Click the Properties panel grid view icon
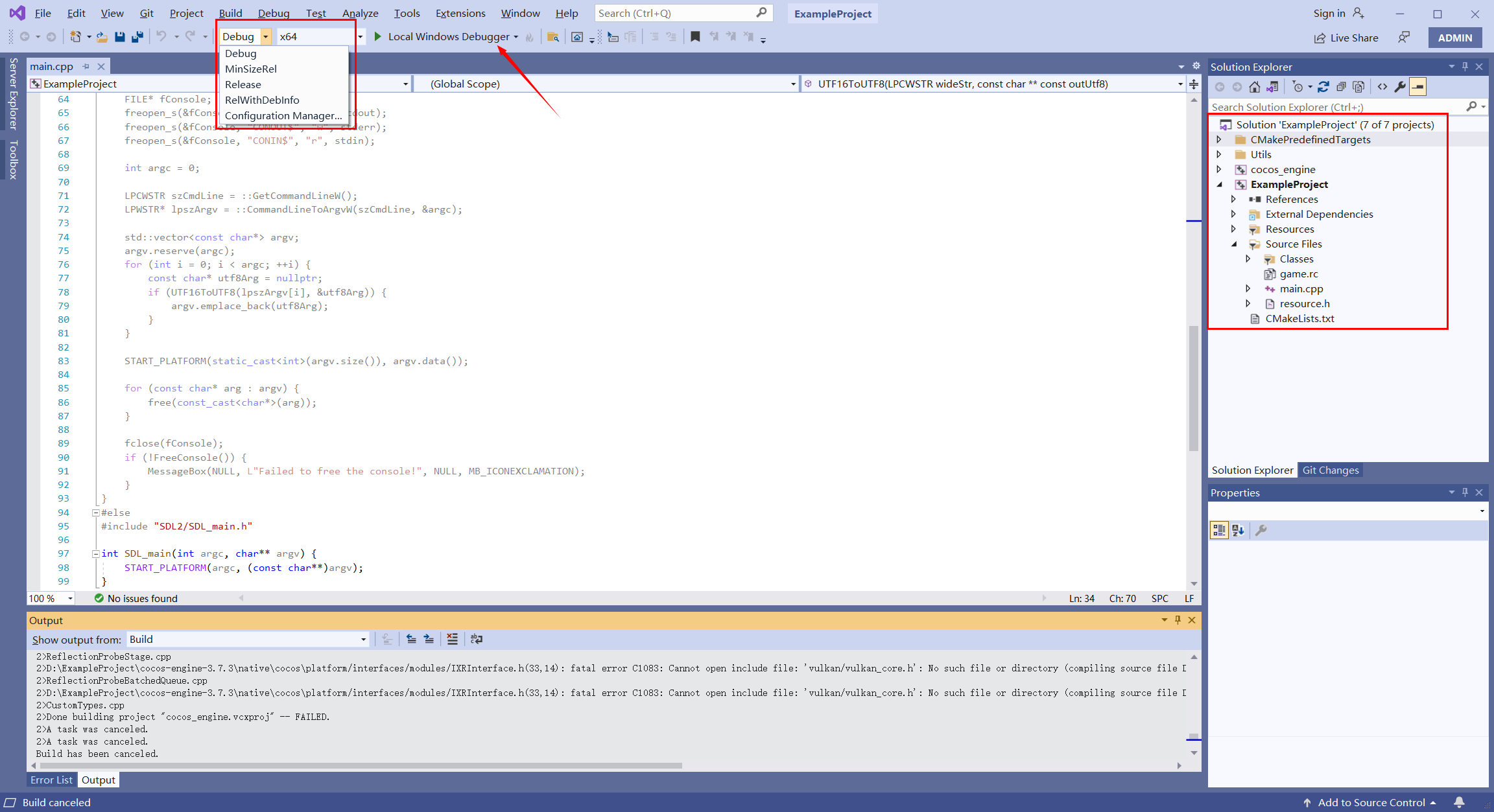Screen dimensions: 1494x812 [1220, 529]
